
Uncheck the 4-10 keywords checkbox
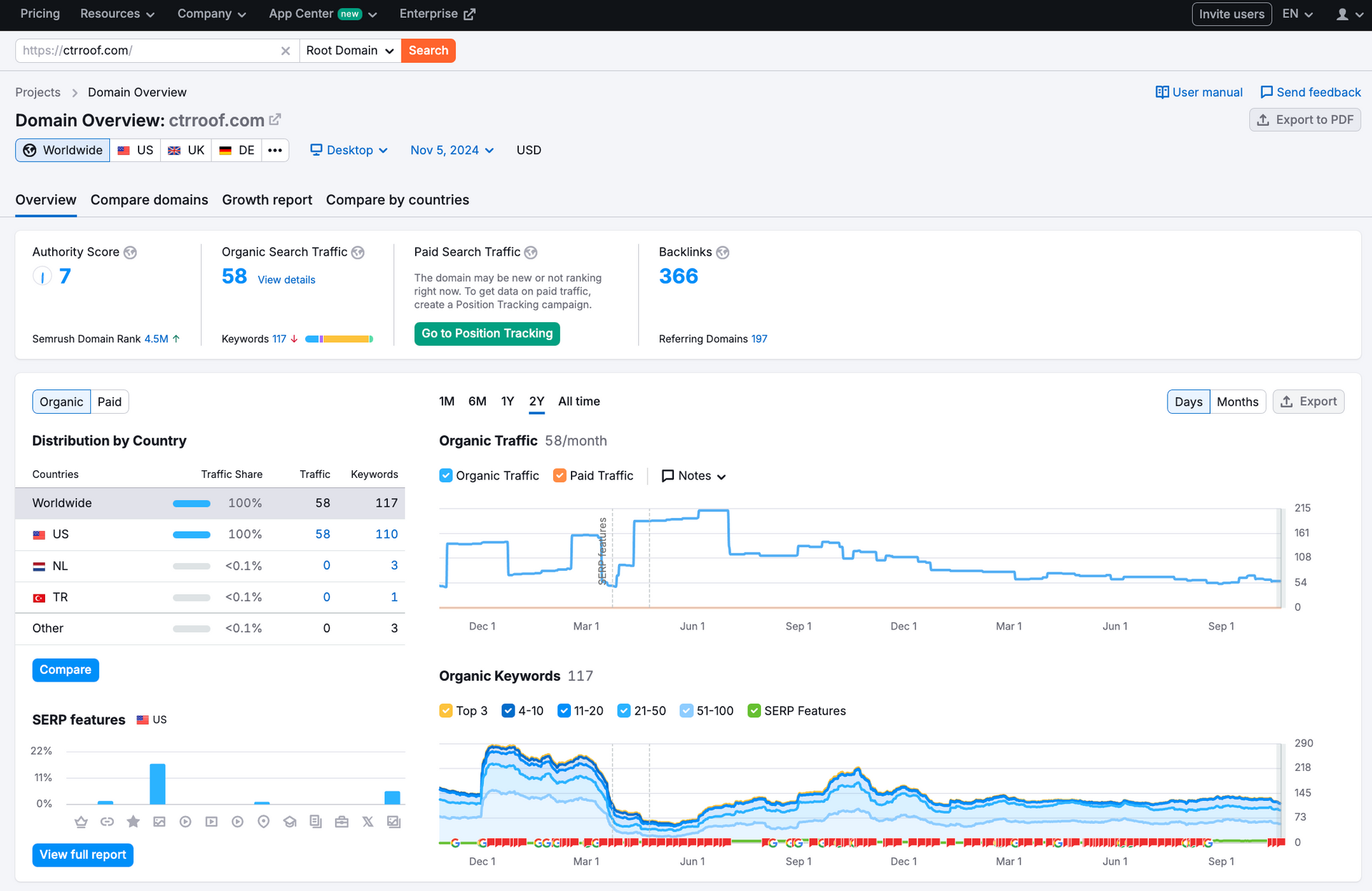pyautogui.click(x=508, y=711)
